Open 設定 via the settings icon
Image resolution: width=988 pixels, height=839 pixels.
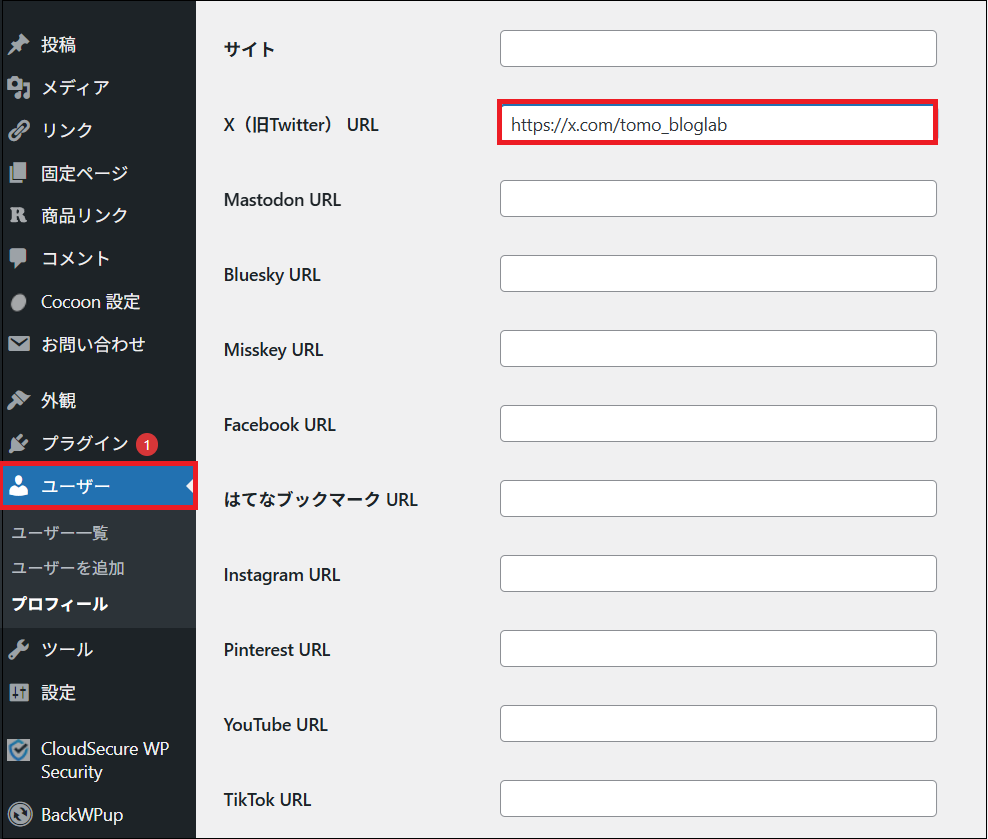coord(18,692)
